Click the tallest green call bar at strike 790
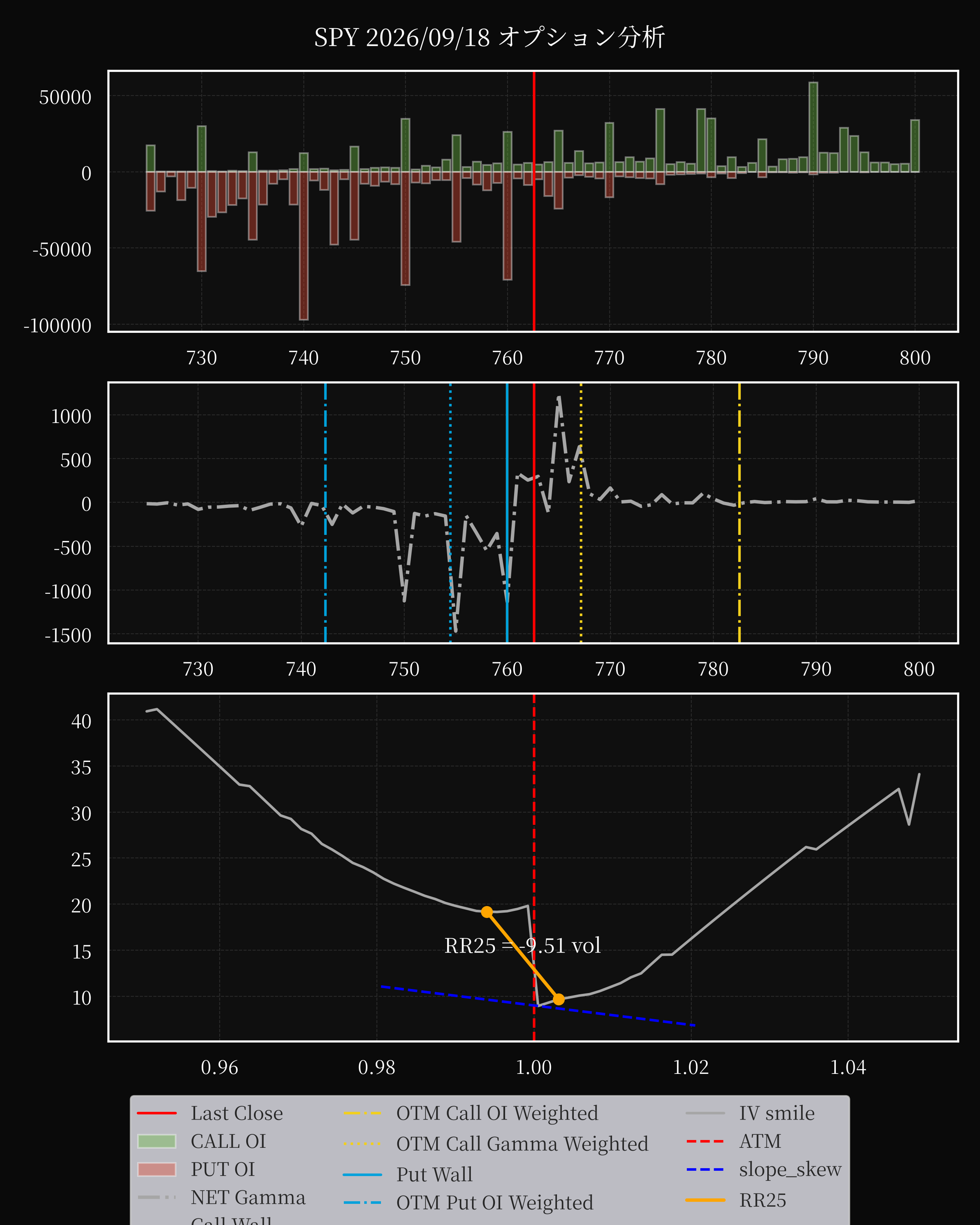The width and height of the screenshot is (980, 1225). coord(813,127)
